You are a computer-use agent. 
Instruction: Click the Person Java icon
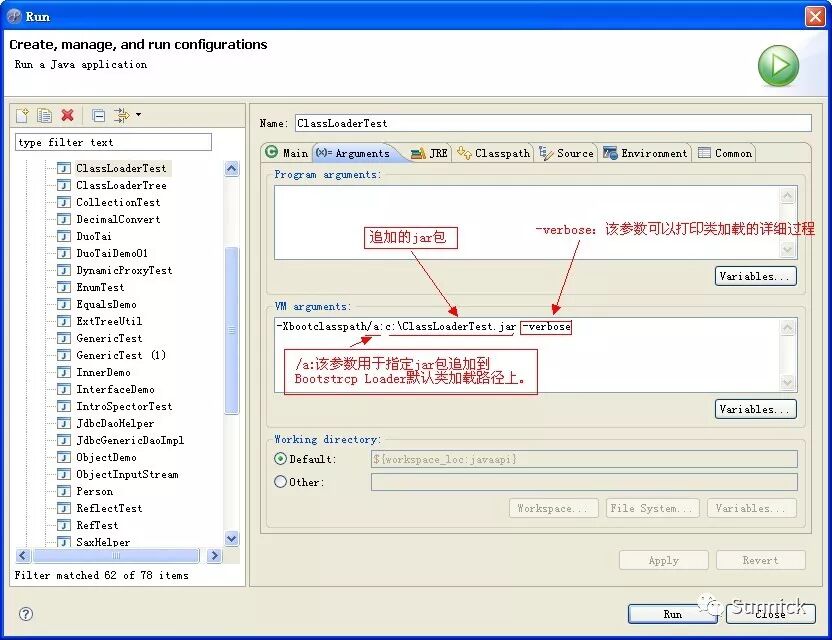click(64, 491)
